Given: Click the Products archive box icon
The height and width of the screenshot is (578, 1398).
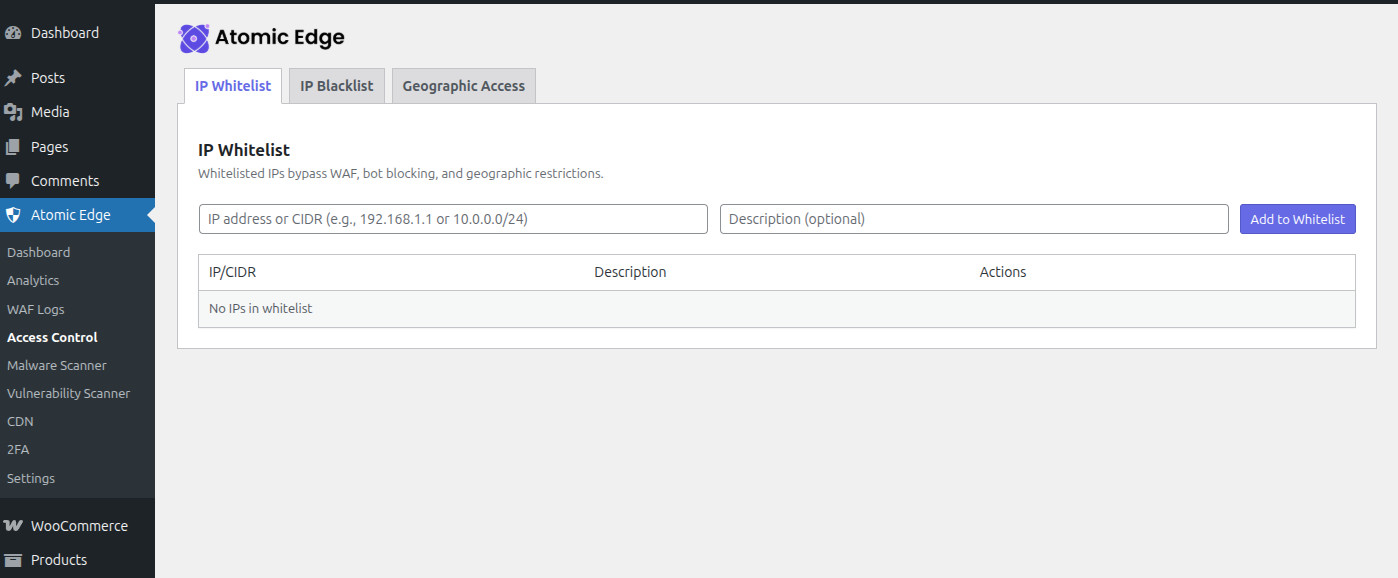Looking at the screenshot, I should (x=13, y=560).
